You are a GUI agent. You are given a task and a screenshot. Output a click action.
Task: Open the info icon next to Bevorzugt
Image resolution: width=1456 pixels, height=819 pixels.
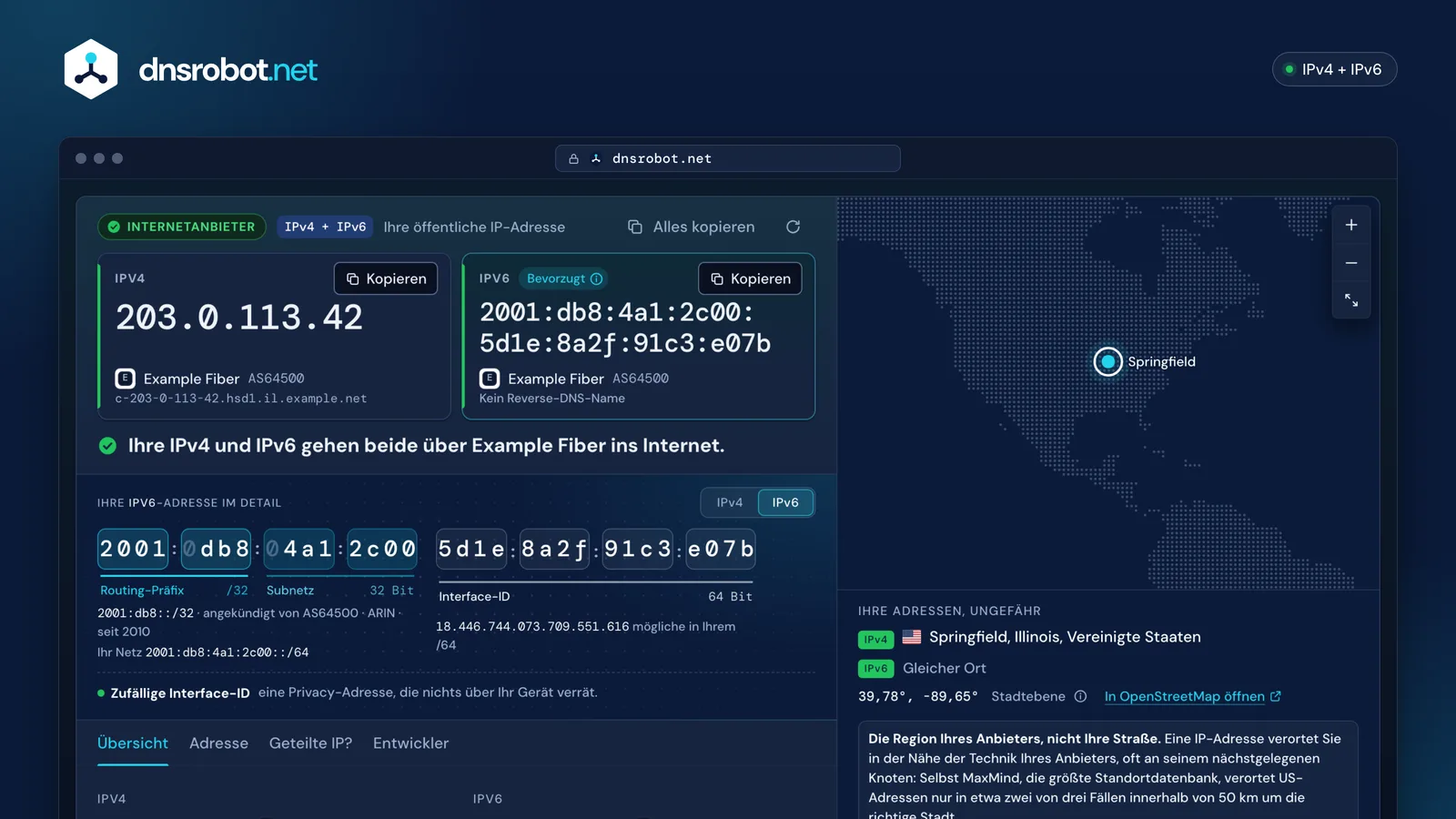[x=596, y=278]
